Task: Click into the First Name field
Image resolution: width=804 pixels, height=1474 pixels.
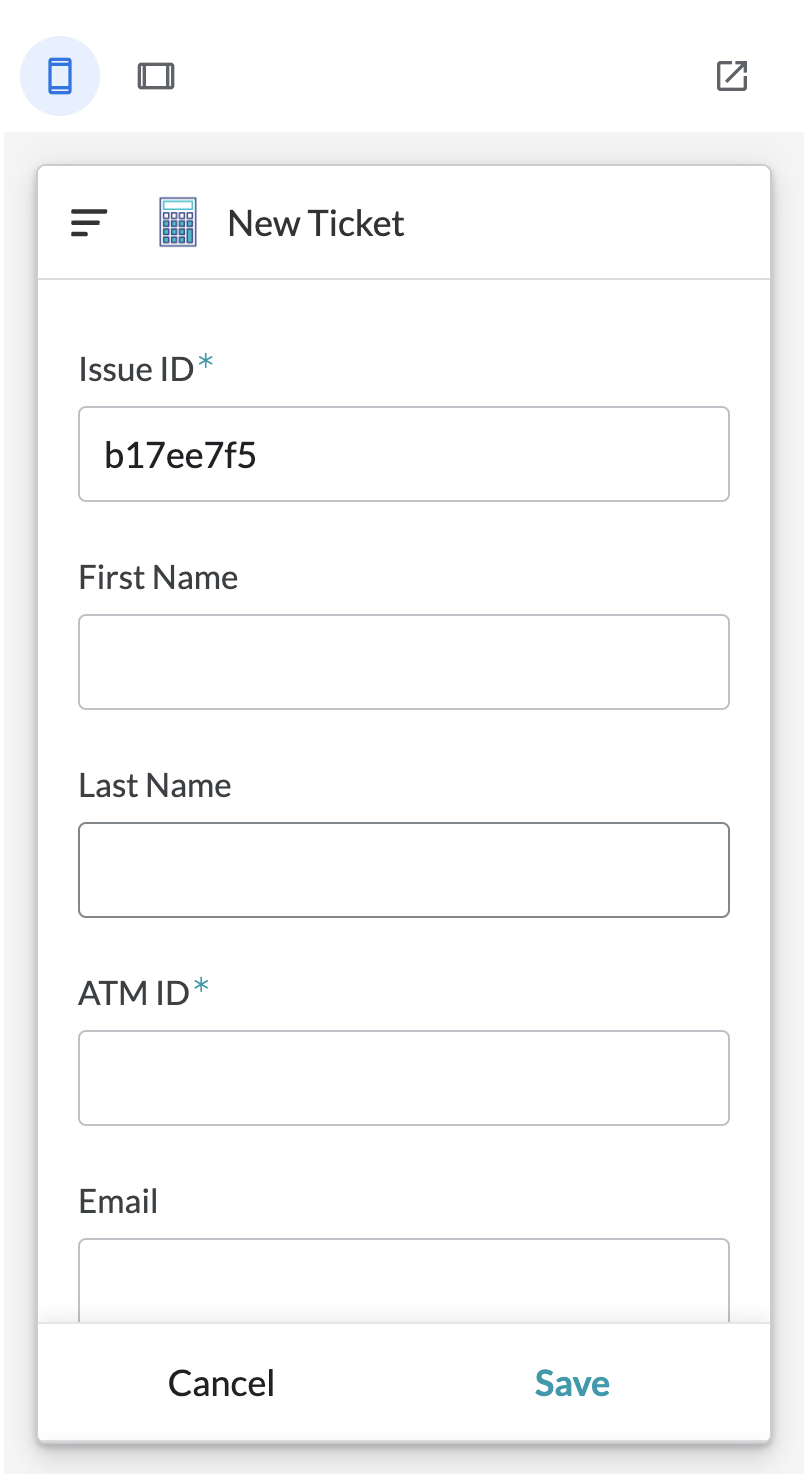Action: coord(404,662)
